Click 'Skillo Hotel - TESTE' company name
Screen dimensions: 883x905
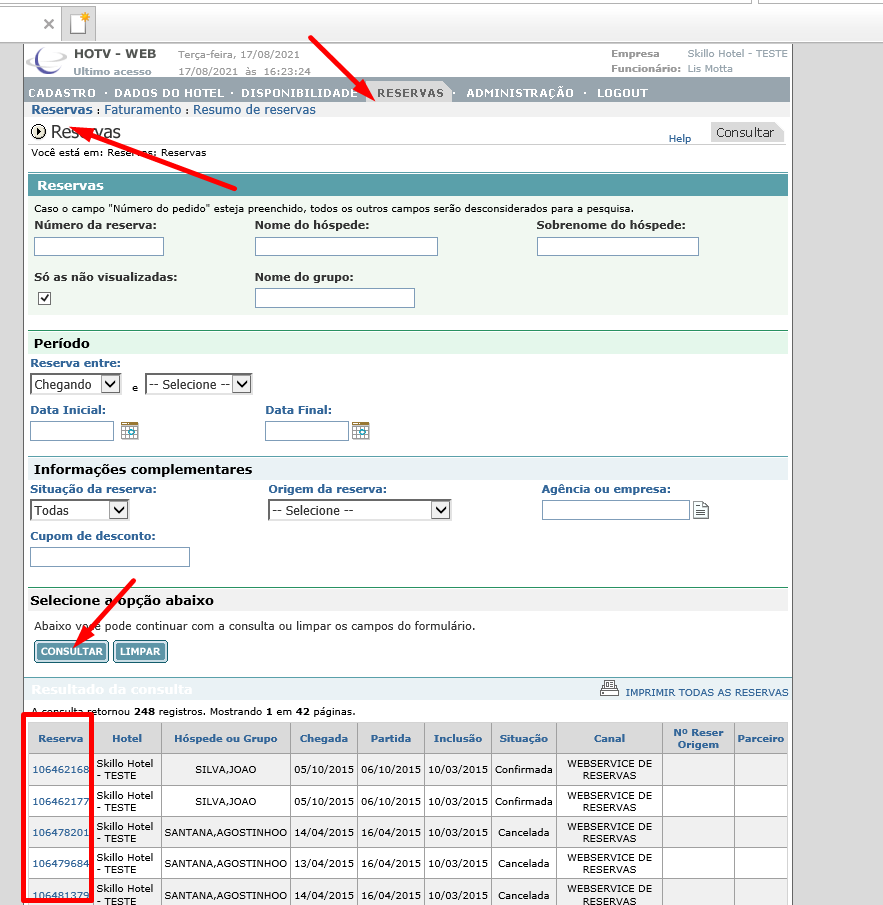click(737, 54)
